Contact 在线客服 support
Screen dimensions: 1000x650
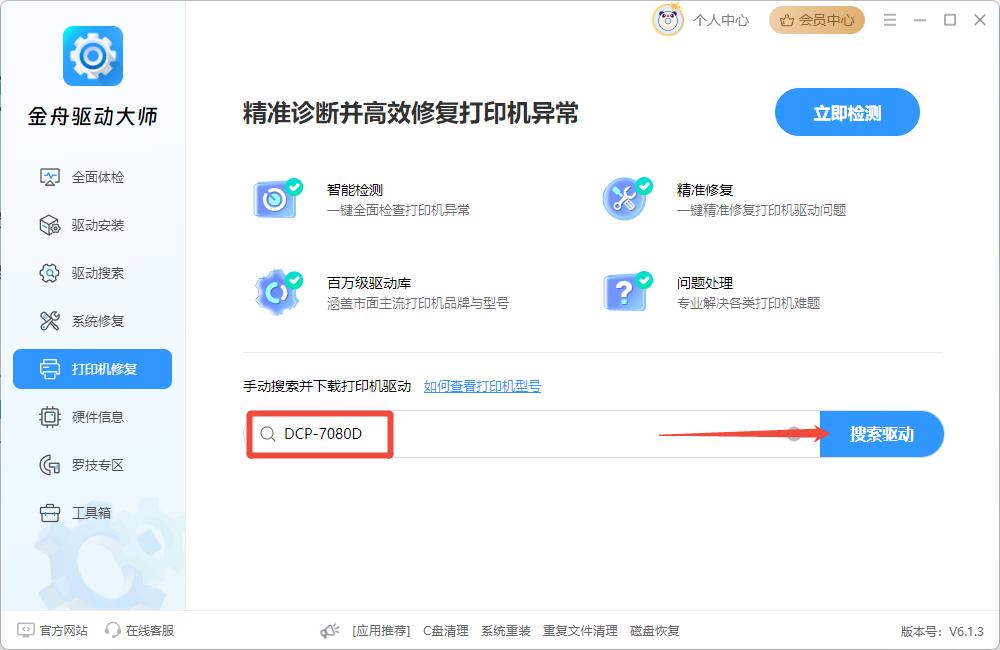click(x=140, y=630)
